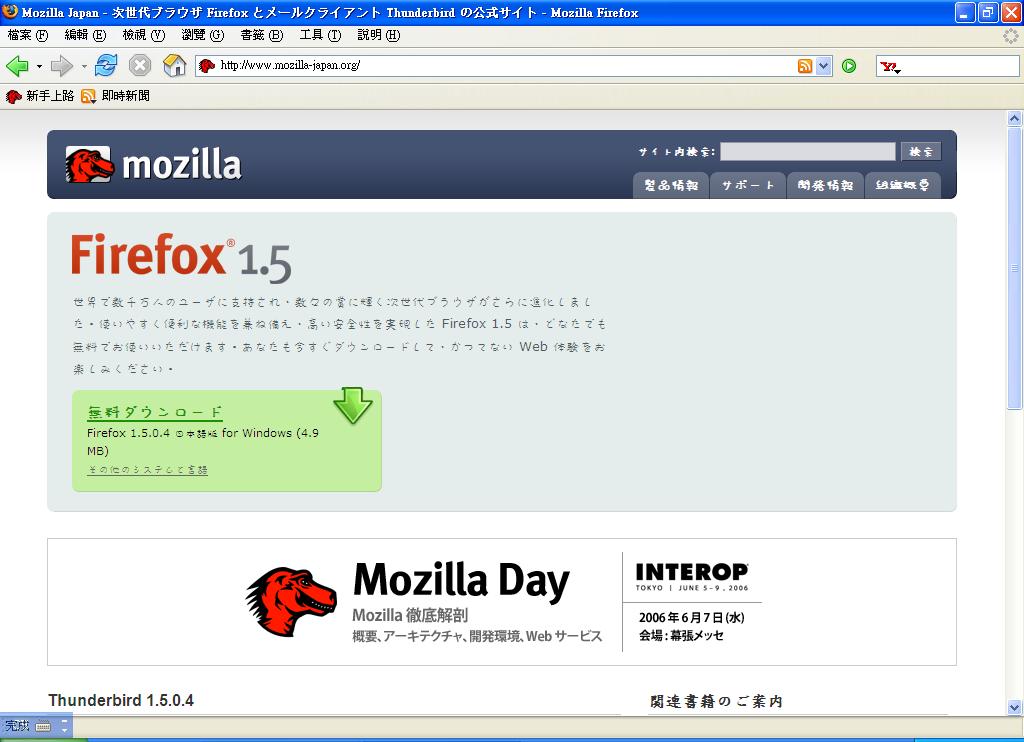Click the scrollbar up arrow

coord(1014,118)
